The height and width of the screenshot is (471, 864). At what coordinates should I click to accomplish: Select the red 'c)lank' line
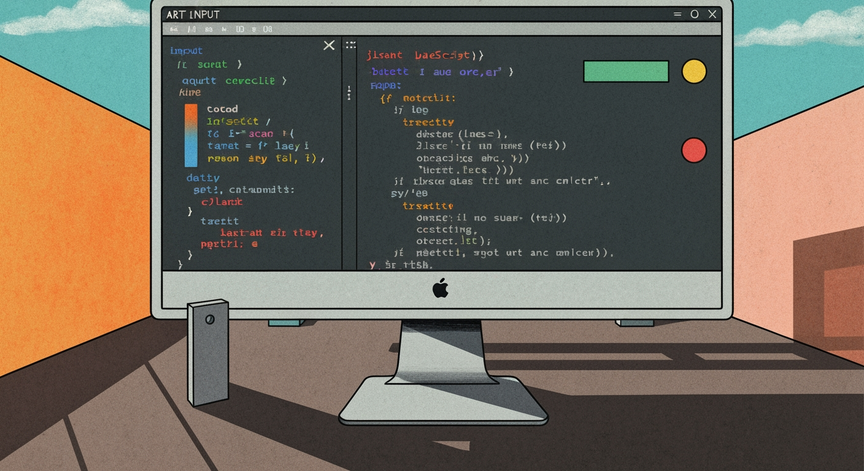(x=222, y=202)
